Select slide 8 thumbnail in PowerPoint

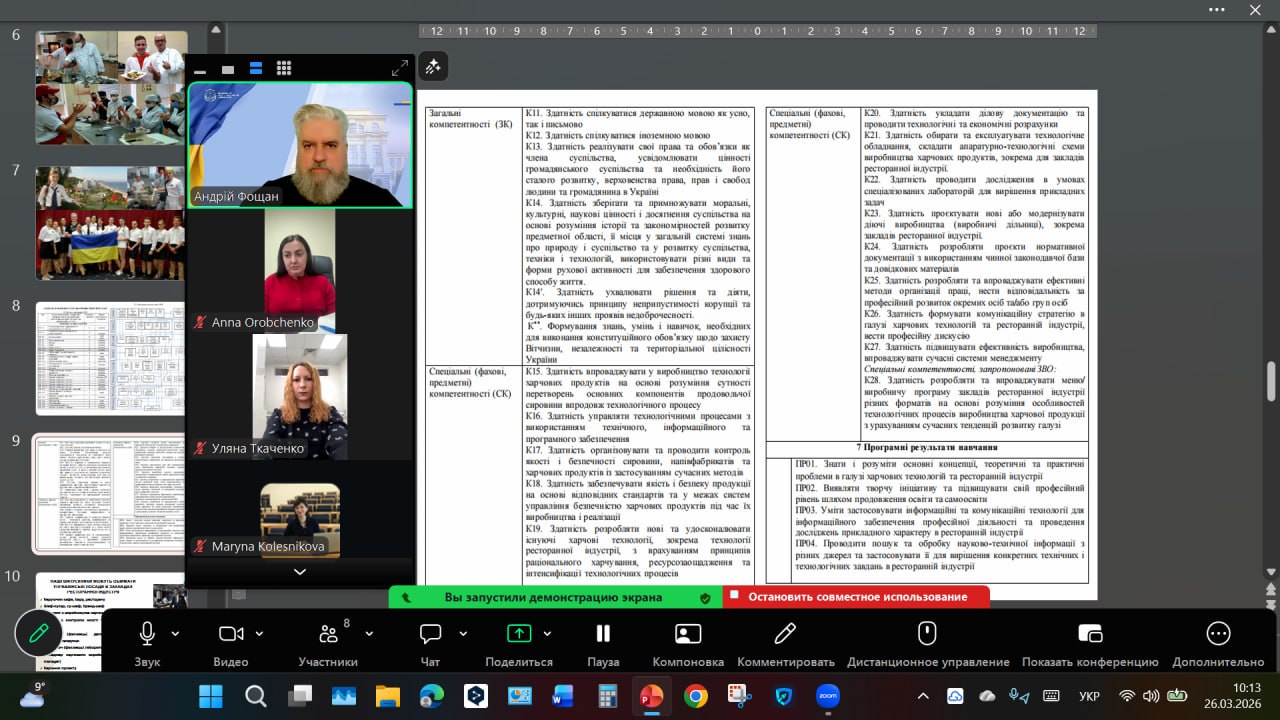[110, 358]
